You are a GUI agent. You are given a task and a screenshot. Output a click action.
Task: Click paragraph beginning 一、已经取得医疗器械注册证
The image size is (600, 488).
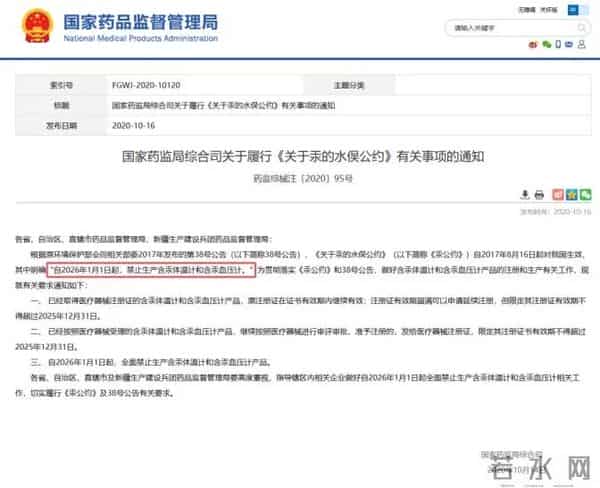(x=300, y=308)
